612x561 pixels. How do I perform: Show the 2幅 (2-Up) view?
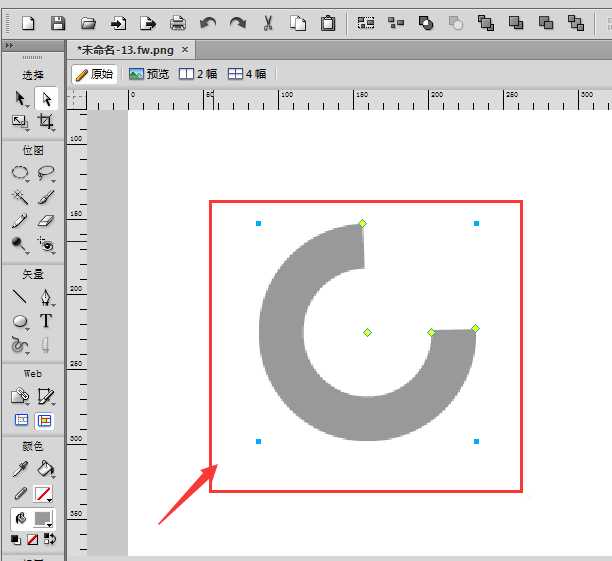point(197,74)
